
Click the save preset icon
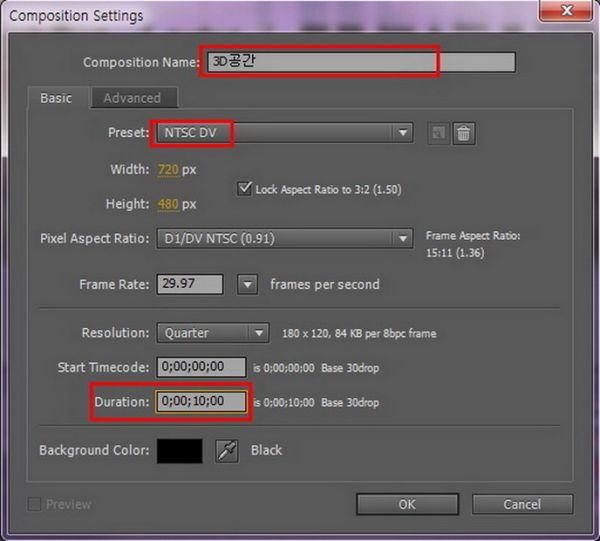[438, 134]
